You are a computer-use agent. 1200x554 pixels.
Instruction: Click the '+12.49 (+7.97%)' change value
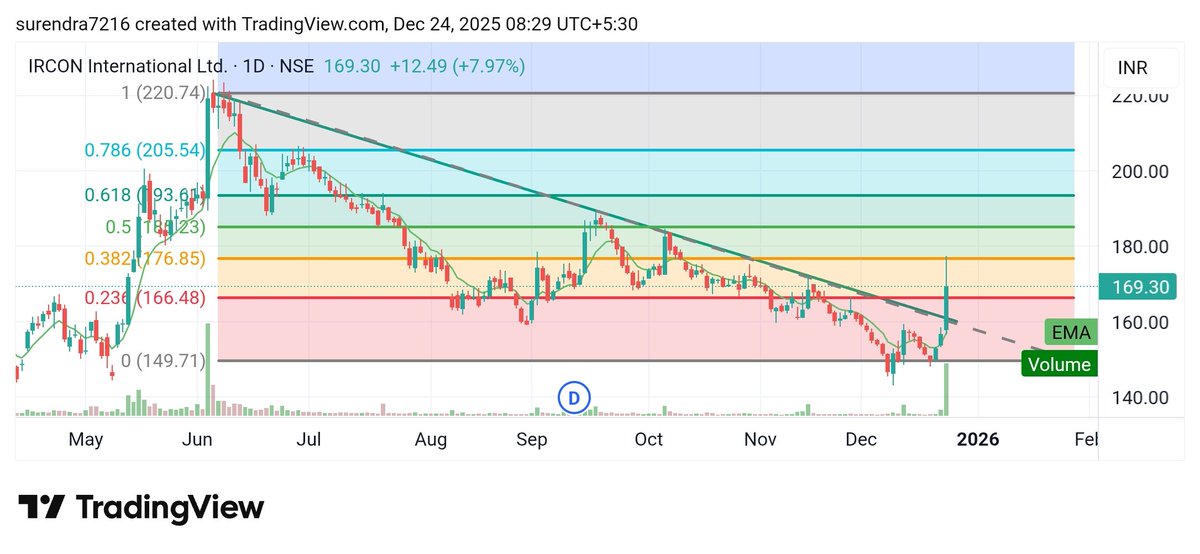457,67
